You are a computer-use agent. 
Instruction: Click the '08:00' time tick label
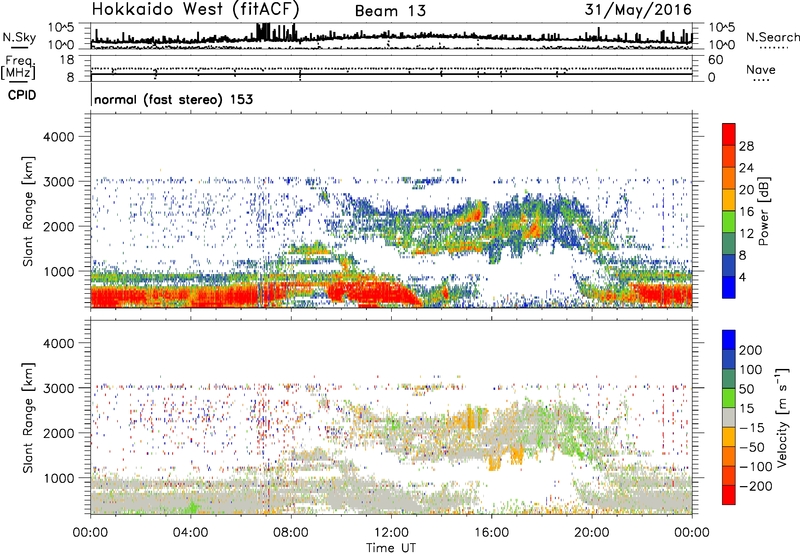pyautogui.click(x=291, y=533)
